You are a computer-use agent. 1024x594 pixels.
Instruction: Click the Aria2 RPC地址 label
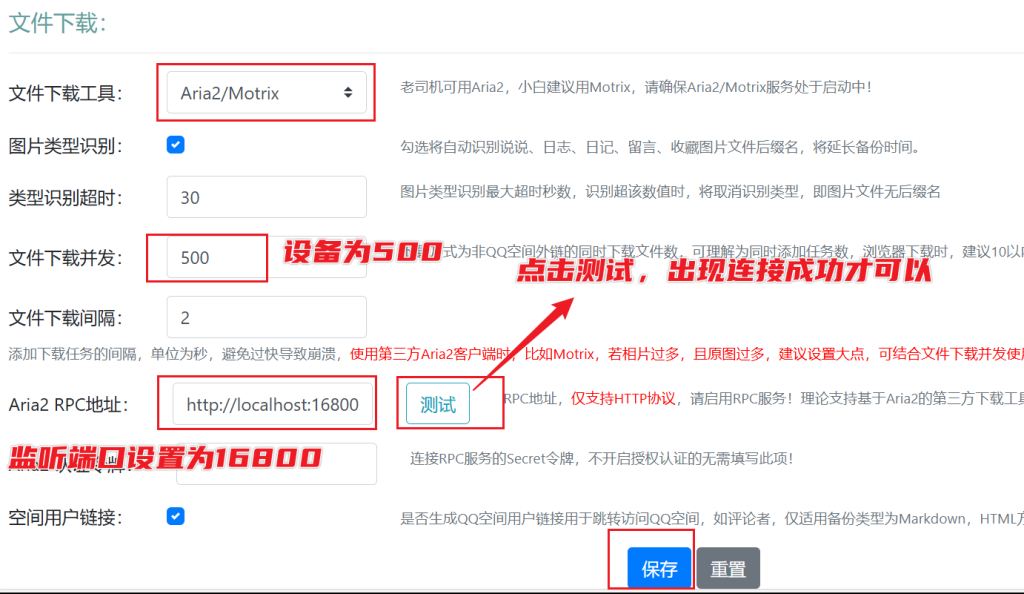coord(66,403)
